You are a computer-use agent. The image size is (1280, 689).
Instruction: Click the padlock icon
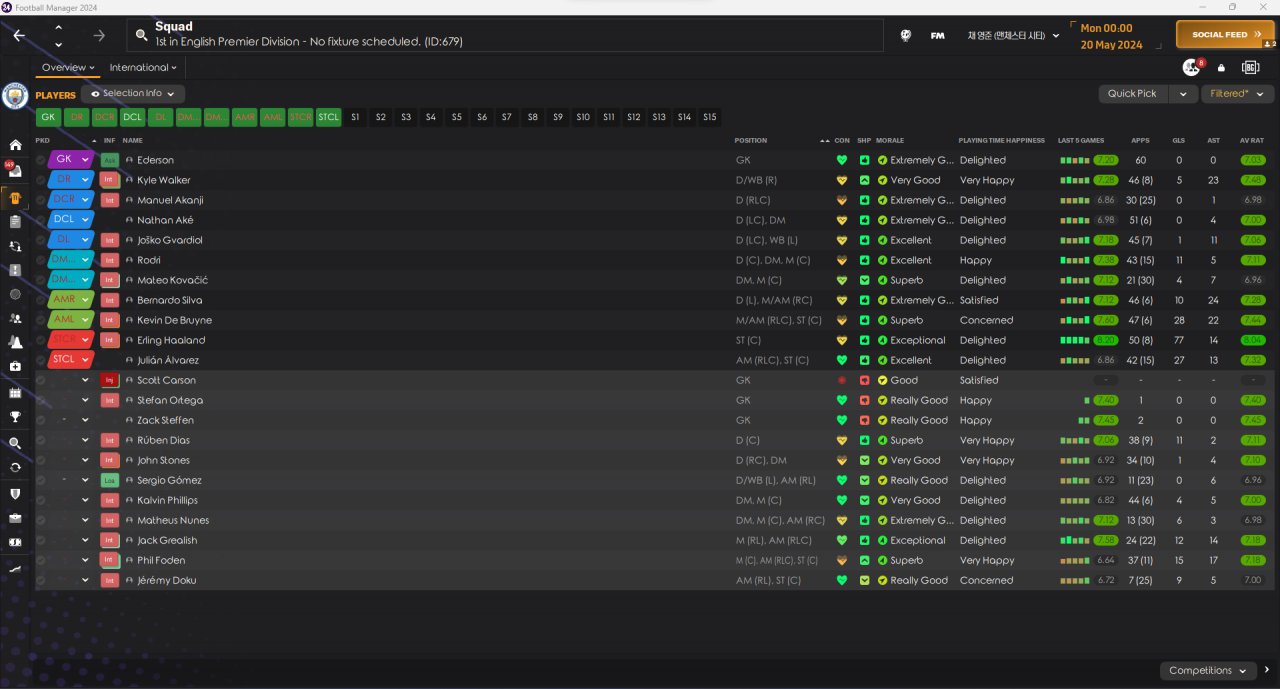point(1221,68)
